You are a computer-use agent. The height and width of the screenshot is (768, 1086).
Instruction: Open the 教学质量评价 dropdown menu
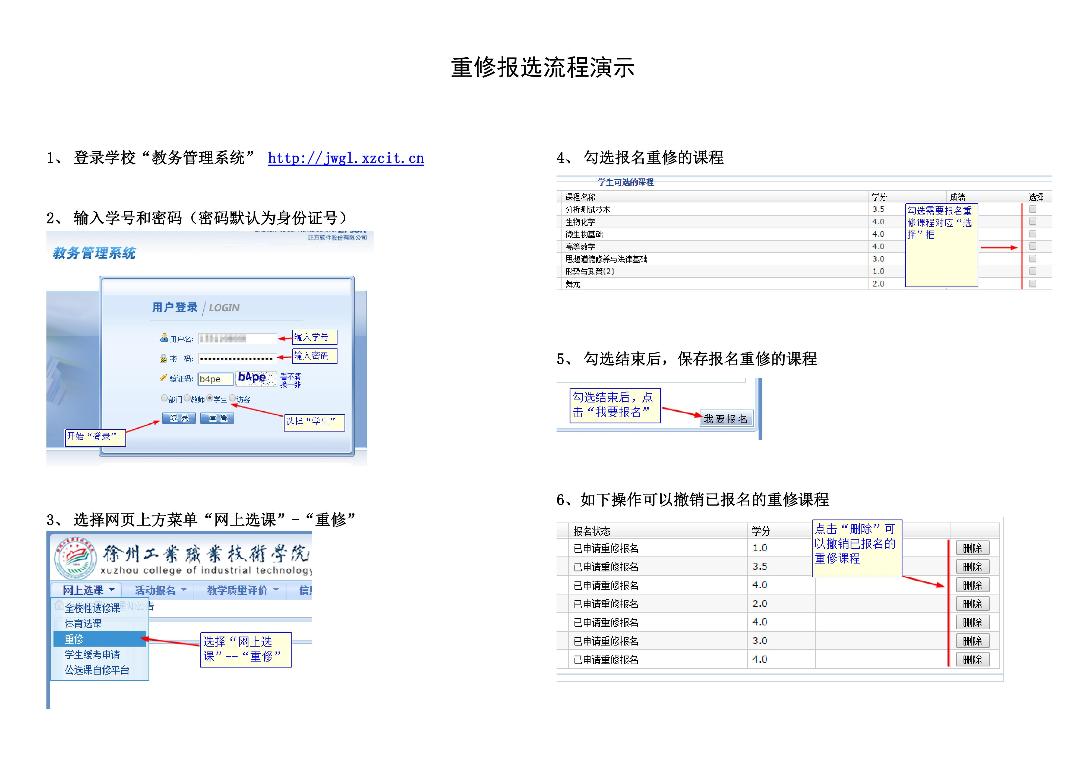pyautogui.click(x=242, y=590)
